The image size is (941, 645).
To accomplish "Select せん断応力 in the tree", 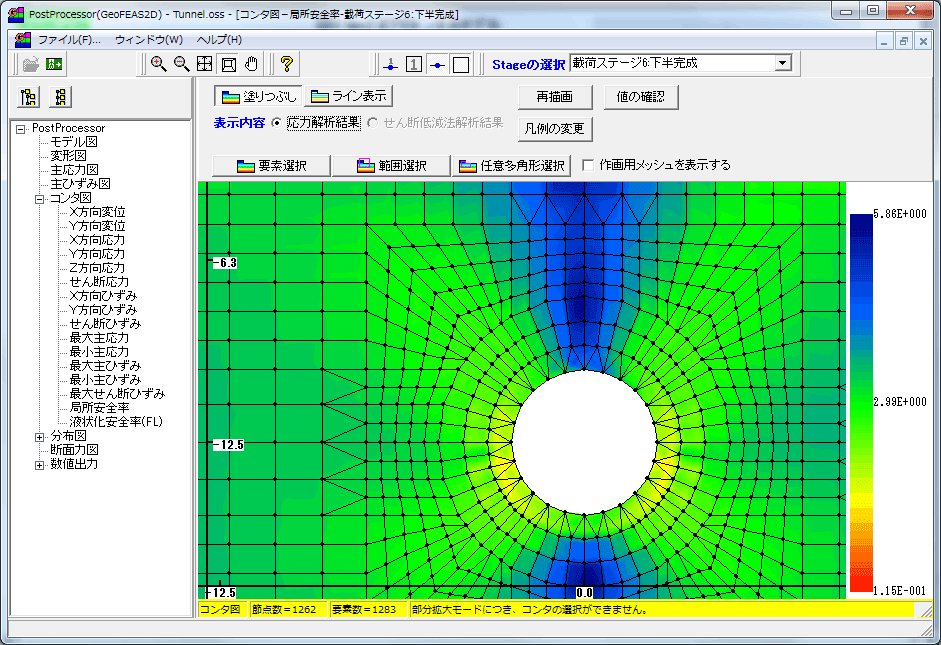I will click(99, 282).
